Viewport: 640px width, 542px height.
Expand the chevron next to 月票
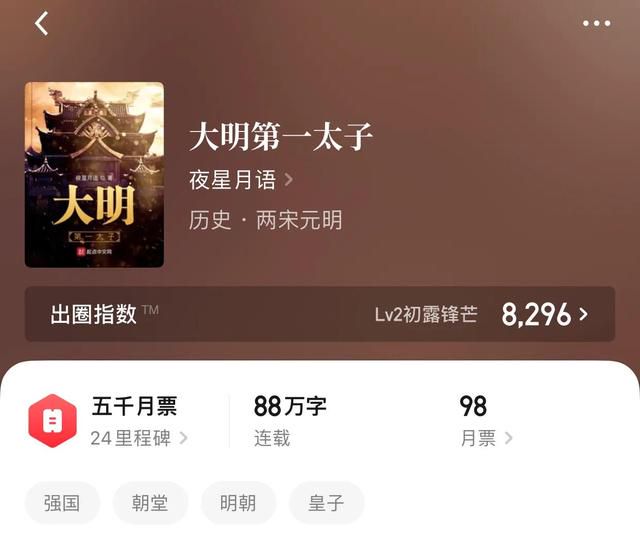[508, 438]
